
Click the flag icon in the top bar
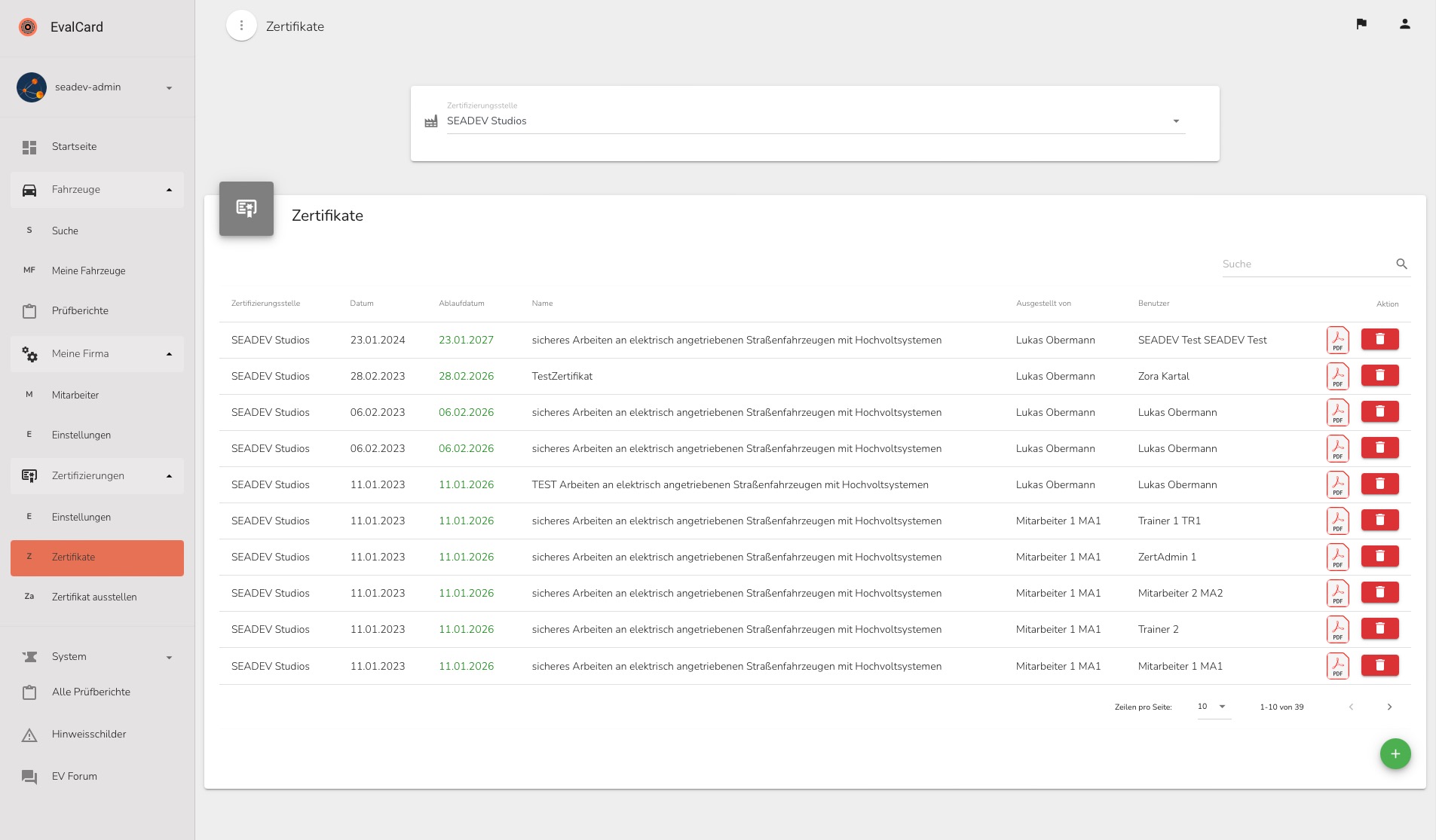pos(1360,23)
